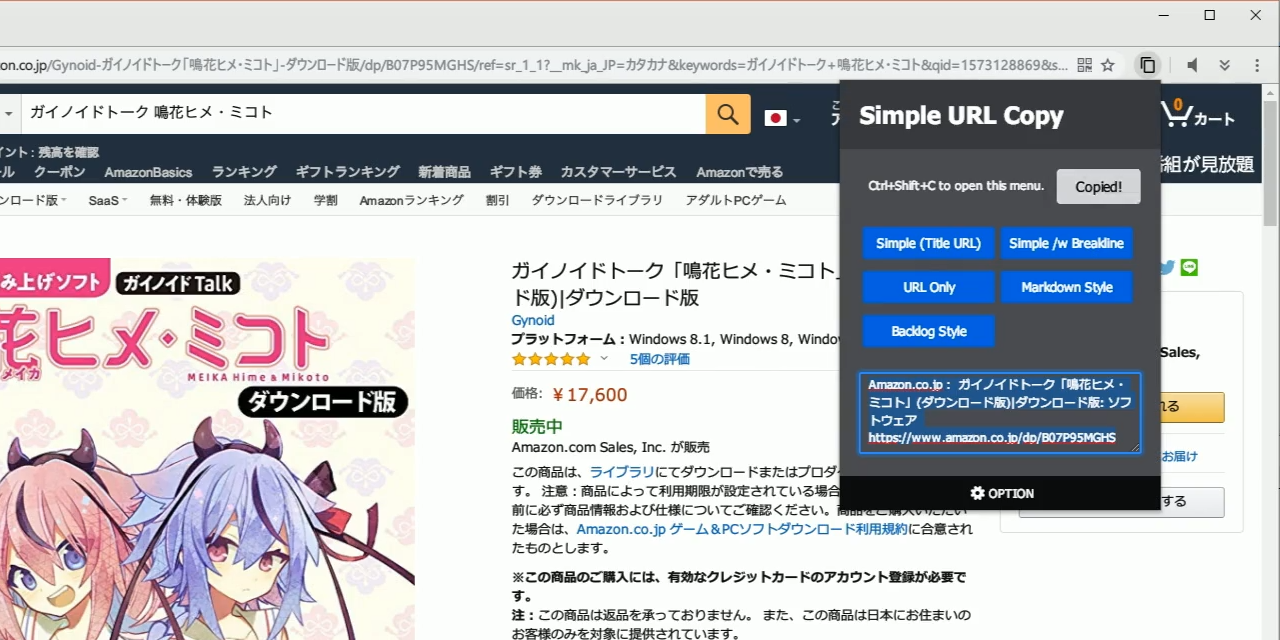Open 割引 subnav link
Viewport: 1280px width, 640px height.
498,200
